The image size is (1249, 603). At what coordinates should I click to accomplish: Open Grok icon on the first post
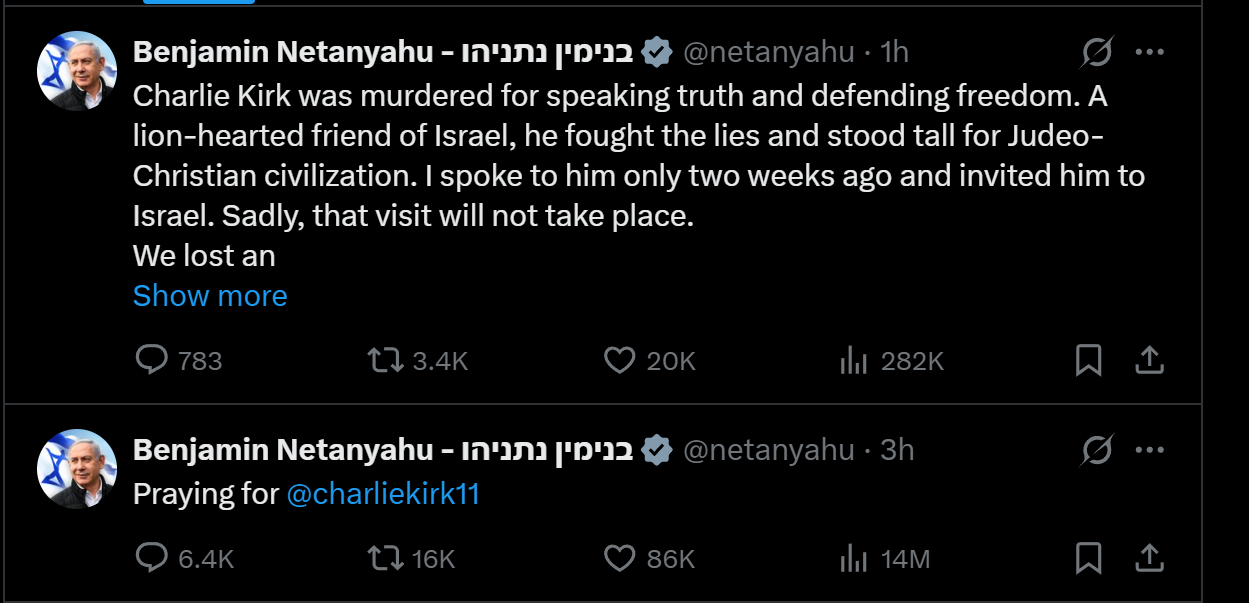click(1097, 52)
